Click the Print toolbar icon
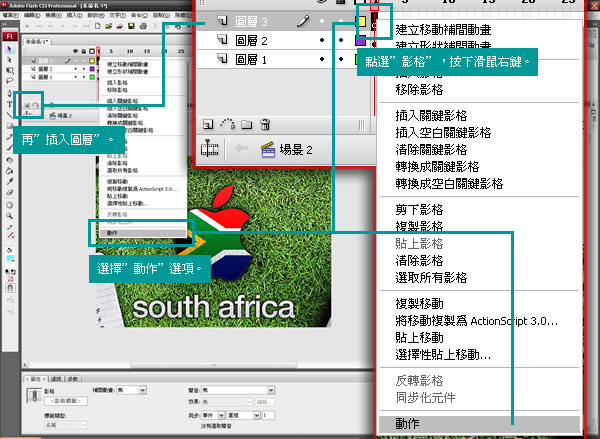This screenshot has height=439, width=600. (x=143, y=26)
